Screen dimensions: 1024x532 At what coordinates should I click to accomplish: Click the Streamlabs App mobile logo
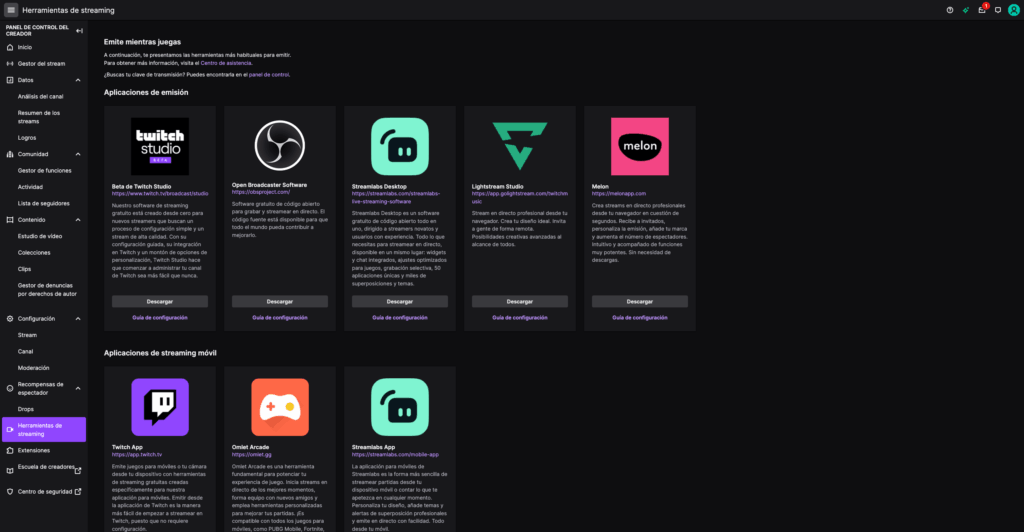400,407
